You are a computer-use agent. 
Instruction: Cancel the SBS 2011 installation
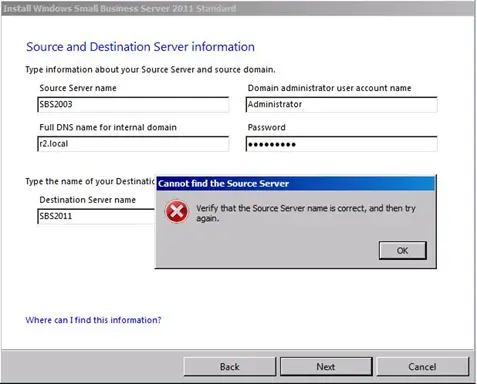click(422, 367)
